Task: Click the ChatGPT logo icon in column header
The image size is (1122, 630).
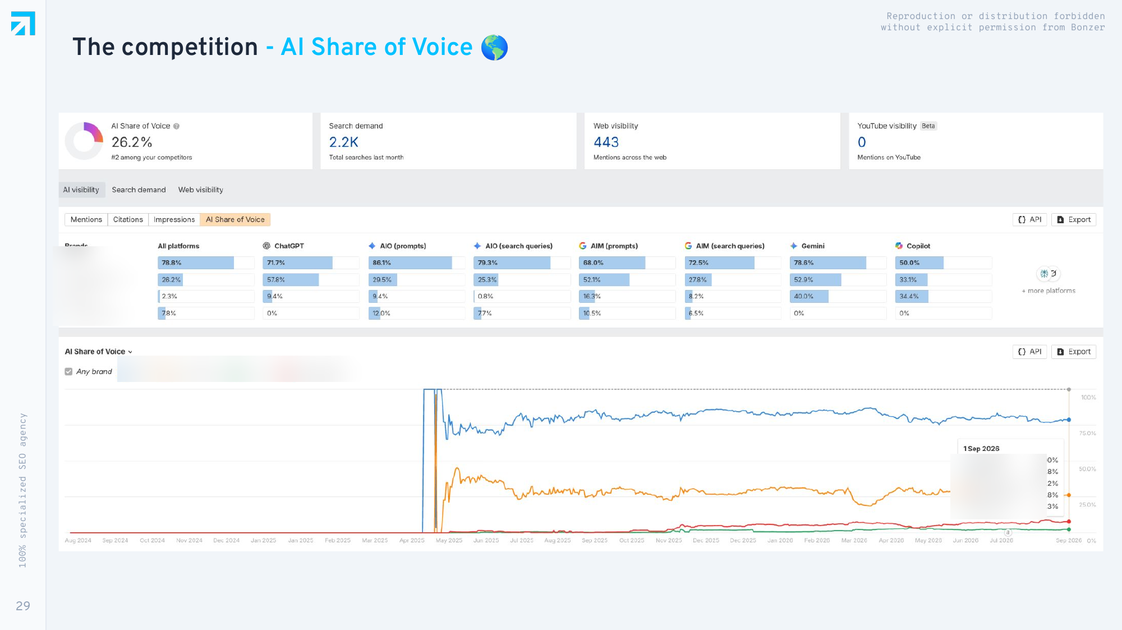Action: coord(266,246)
